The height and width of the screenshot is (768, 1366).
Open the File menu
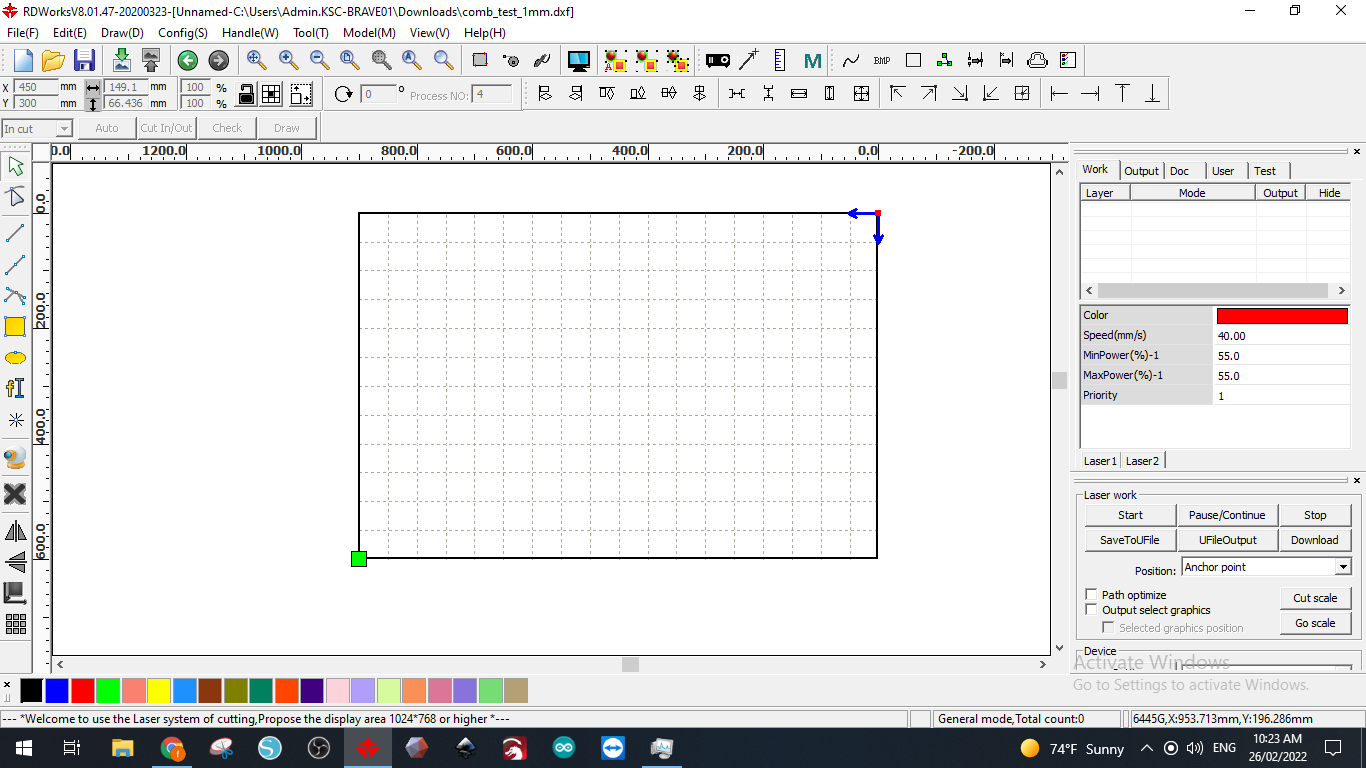pos(22,33)
